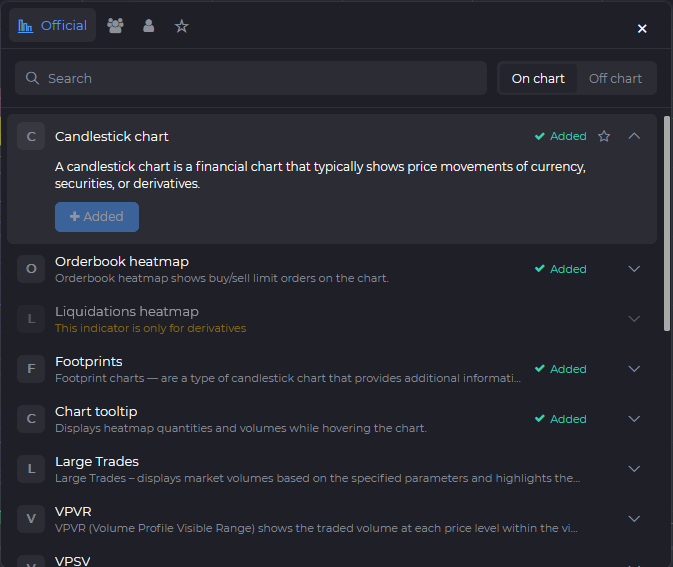Click the C letter badge of Chart tooltip
Viewport: 673px width, 567px height.
31,418
